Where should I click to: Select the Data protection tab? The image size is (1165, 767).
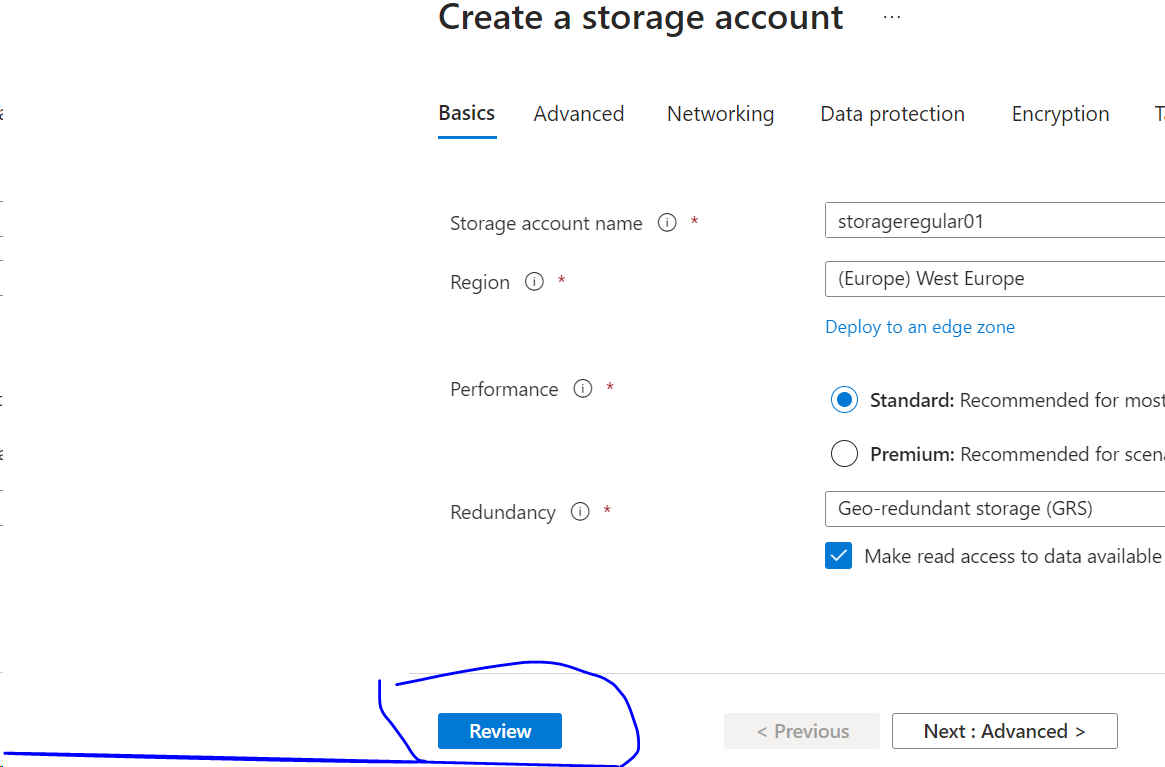(892, 114)
